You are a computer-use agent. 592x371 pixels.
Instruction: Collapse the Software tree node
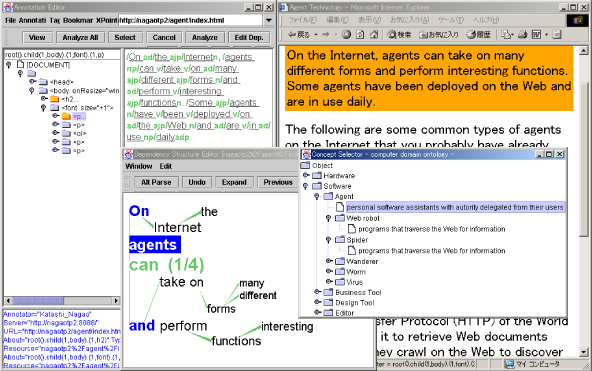click(306, 186)
